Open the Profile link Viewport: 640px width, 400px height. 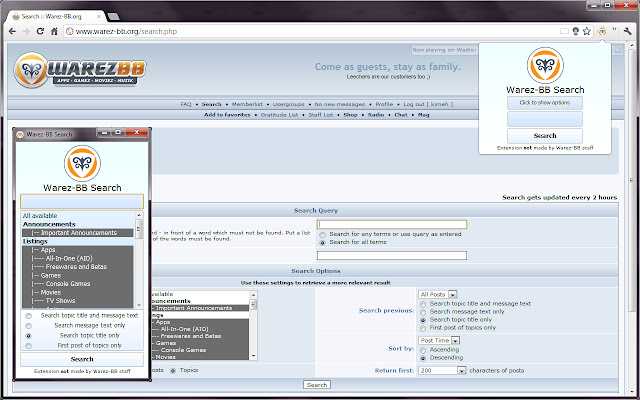[x=384, y=104]
